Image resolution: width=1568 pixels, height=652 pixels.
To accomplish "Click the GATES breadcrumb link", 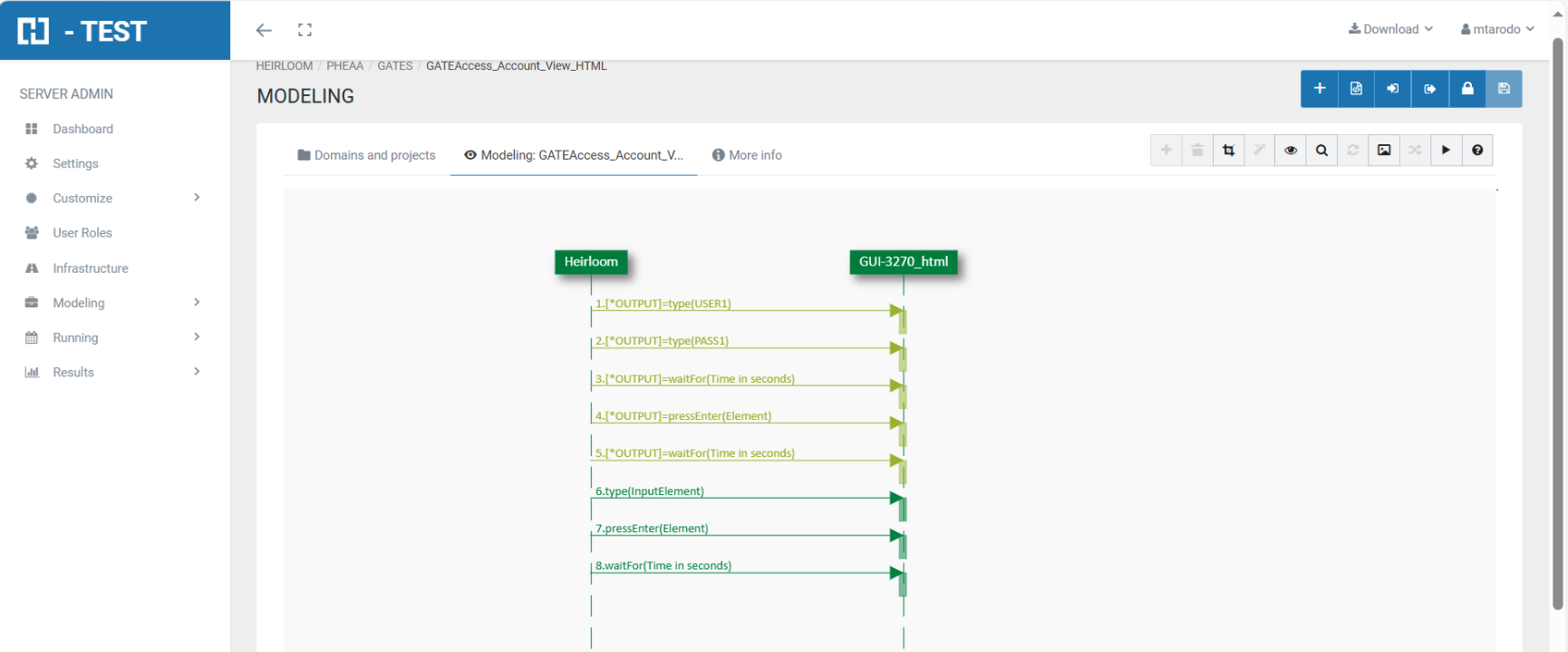I will (394, 66).
